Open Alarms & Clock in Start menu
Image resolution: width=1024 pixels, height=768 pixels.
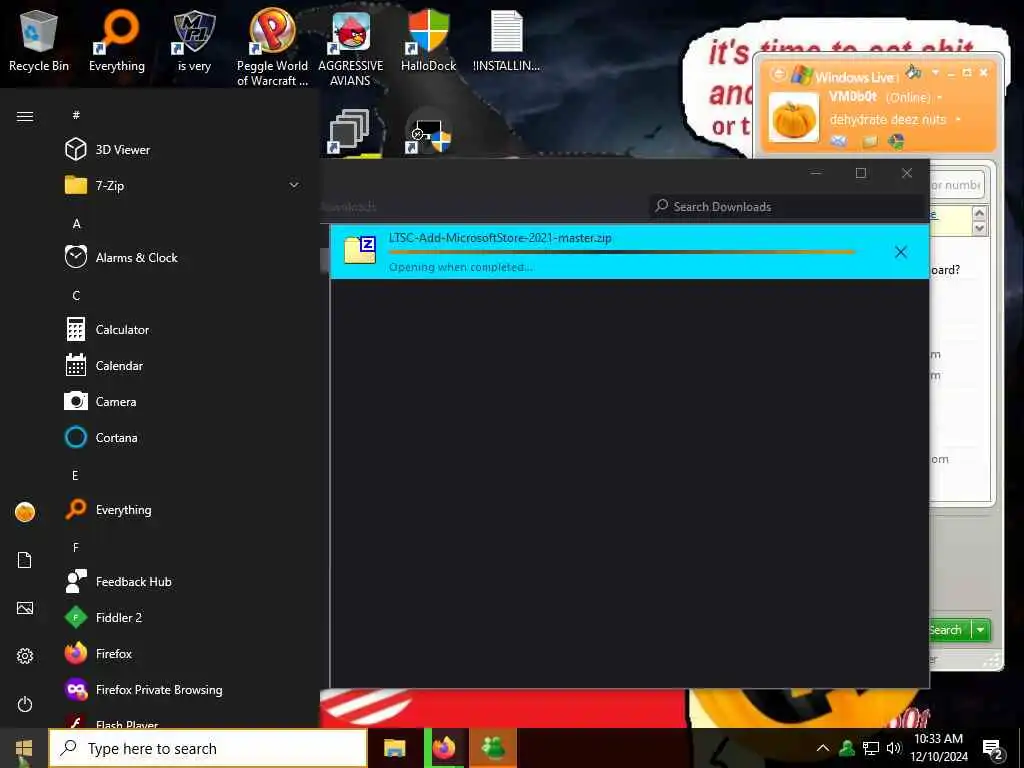tap(185, 257)
